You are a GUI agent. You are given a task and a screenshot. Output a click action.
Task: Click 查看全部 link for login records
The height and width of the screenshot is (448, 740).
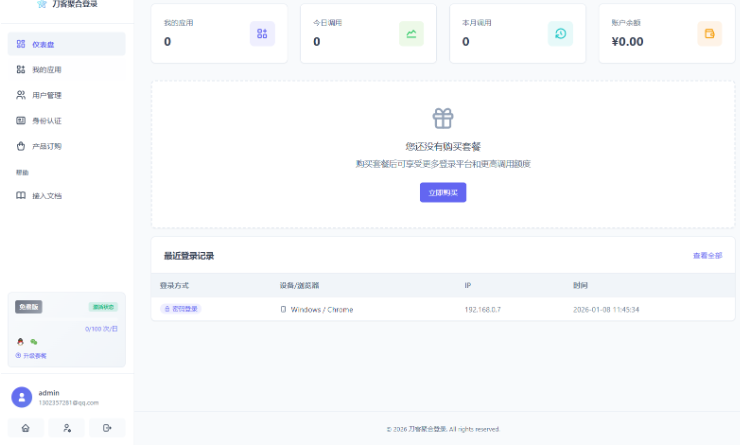(707, 256)
